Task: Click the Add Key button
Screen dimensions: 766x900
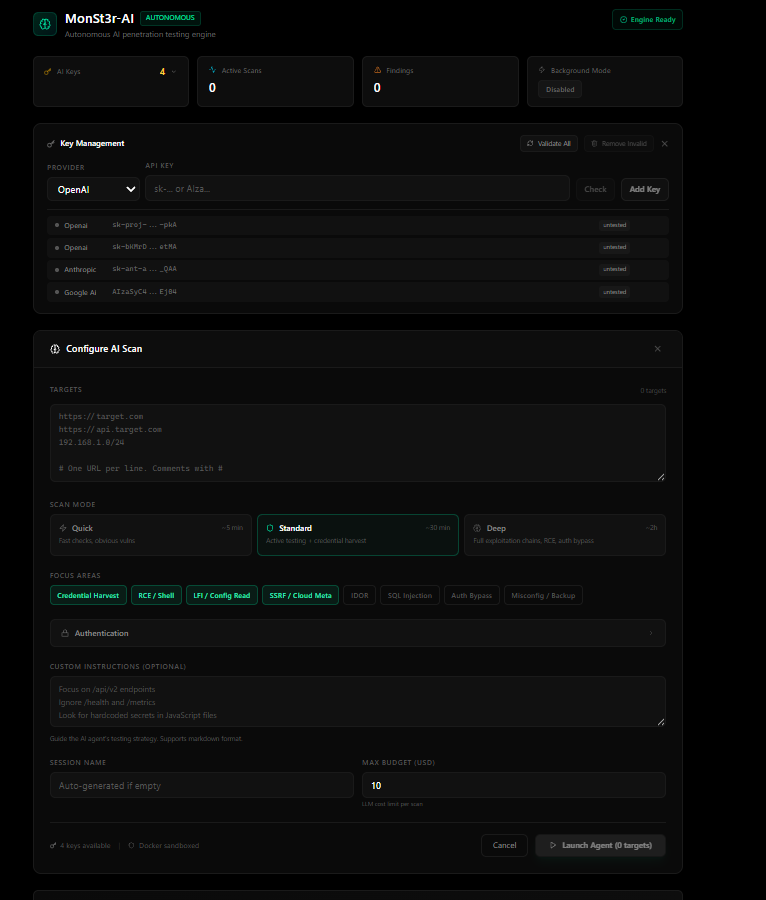Action: (x=644, y=189)
